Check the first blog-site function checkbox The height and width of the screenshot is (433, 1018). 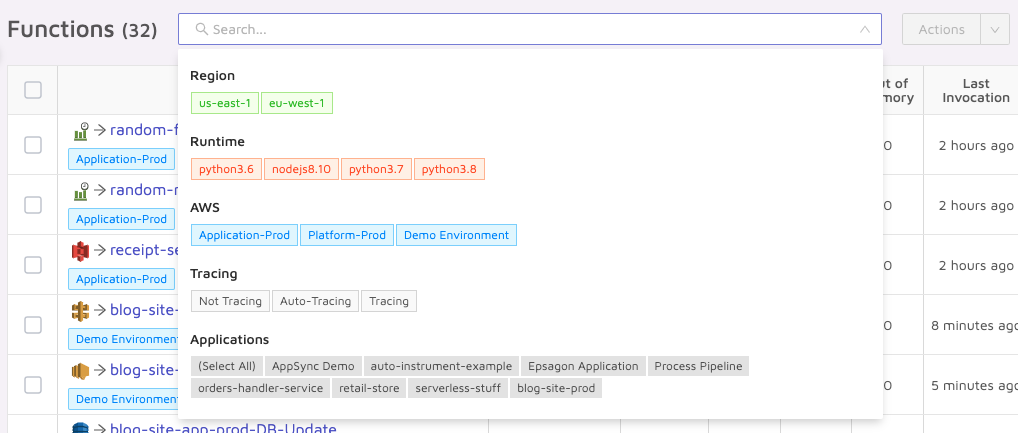click(x=33, y=325)
